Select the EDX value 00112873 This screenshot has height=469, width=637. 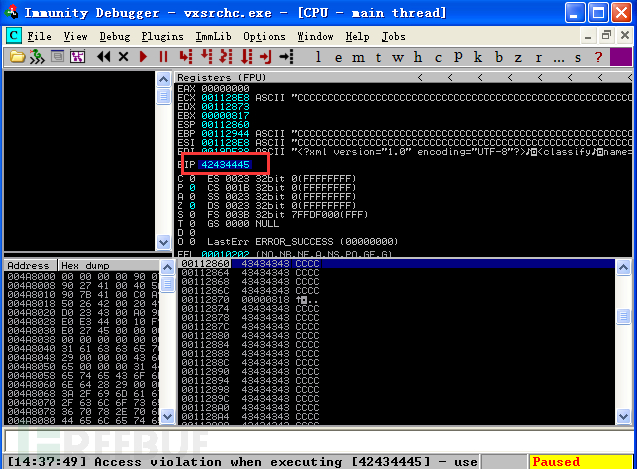[225, 107]
